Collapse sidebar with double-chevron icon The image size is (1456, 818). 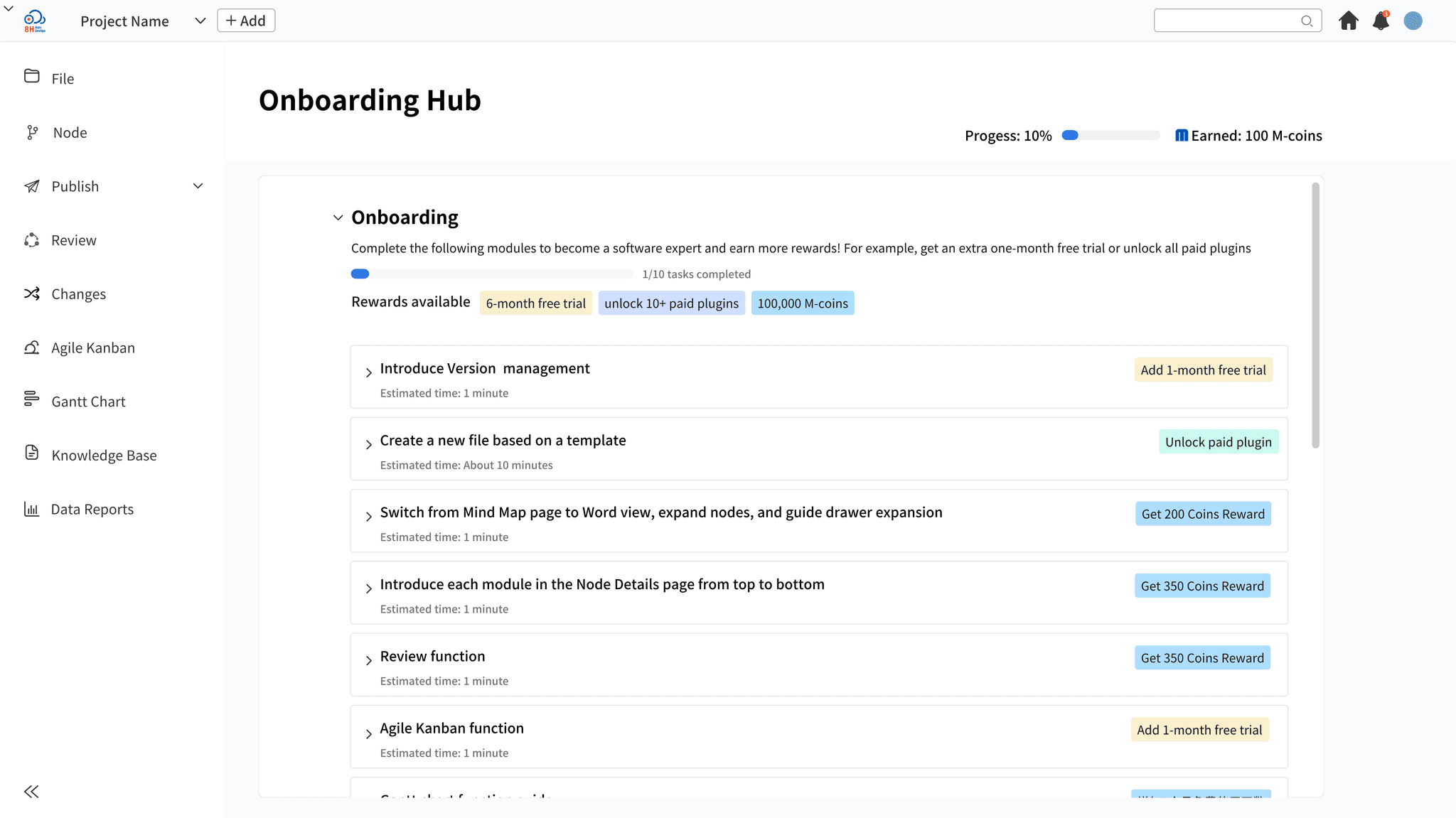coord(31,791)
